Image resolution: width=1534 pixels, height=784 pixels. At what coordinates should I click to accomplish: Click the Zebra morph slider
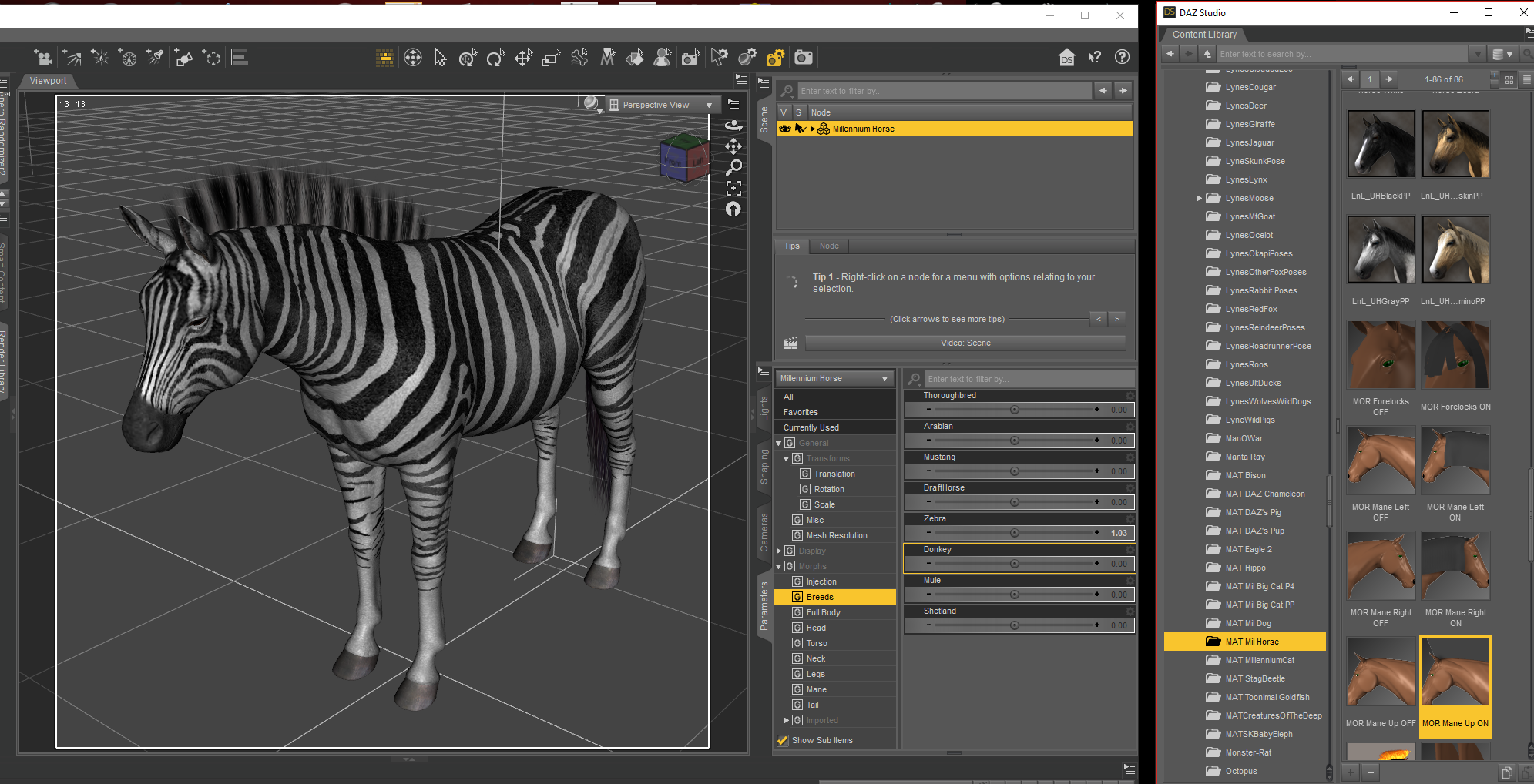pyautogui.click(x=1014, y=533)
